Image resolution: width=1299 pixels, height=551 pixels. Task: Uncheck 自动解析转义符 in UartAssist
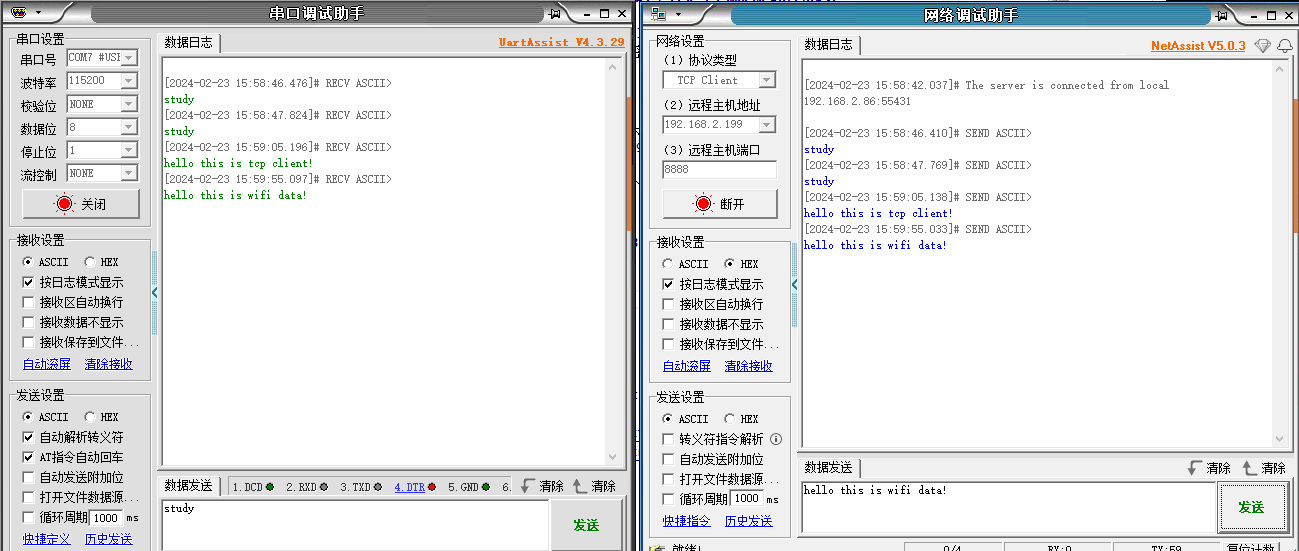28,437
